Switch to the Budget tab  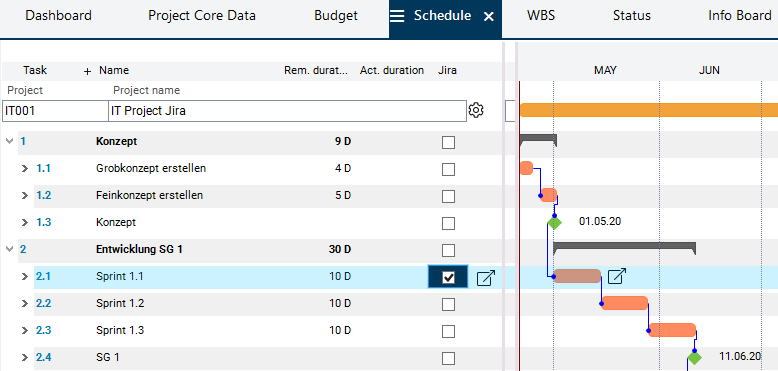point(336,16)
